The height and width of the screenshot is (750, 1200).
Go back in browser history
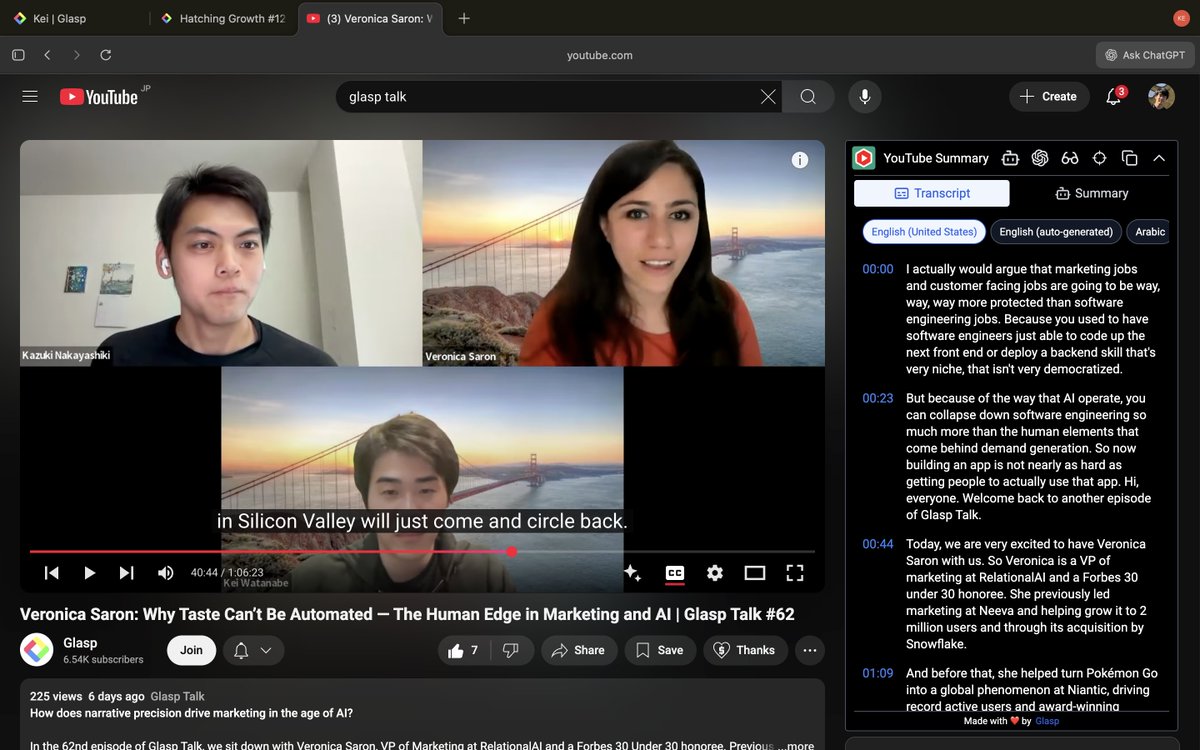tap(47, 55)
